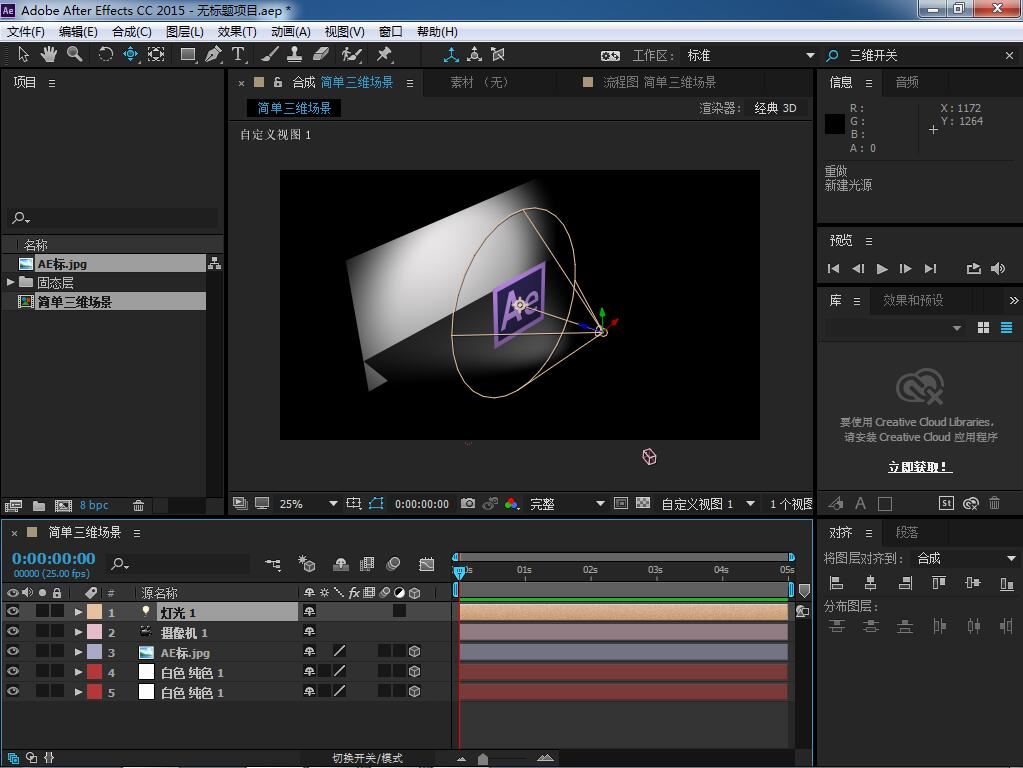The width and height of the screenshot is (1023, 768).
Task: Toggle 3D switch for layer 4
Action: 414,671
